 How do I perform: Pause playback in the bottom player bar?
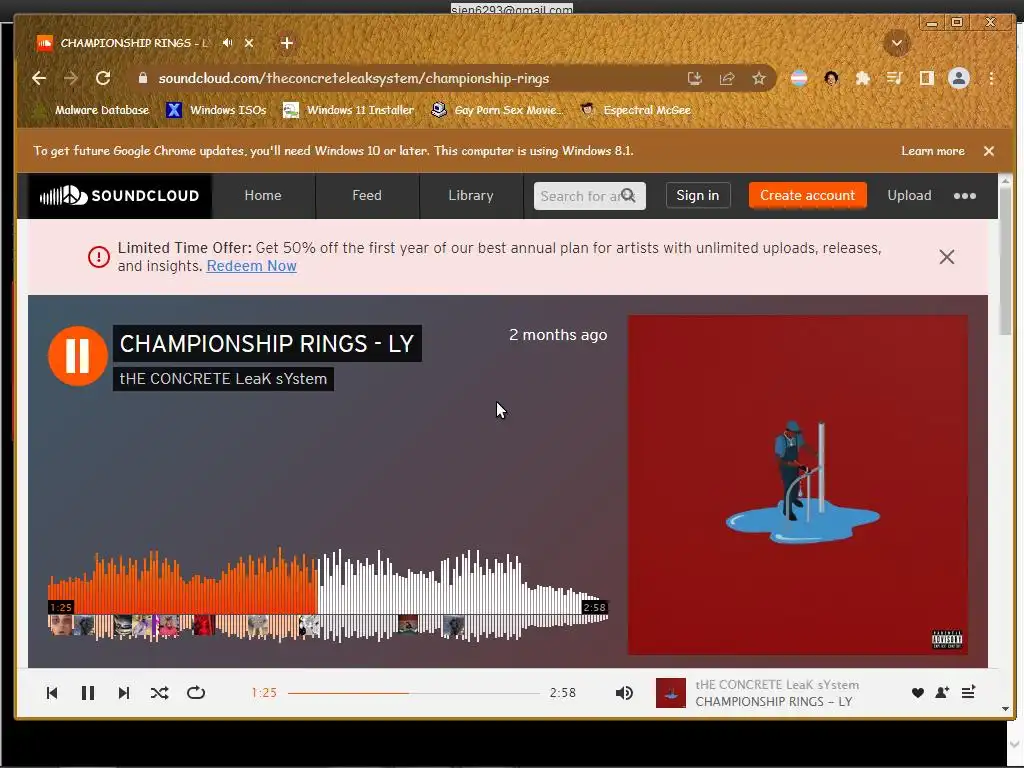[88, 693]
